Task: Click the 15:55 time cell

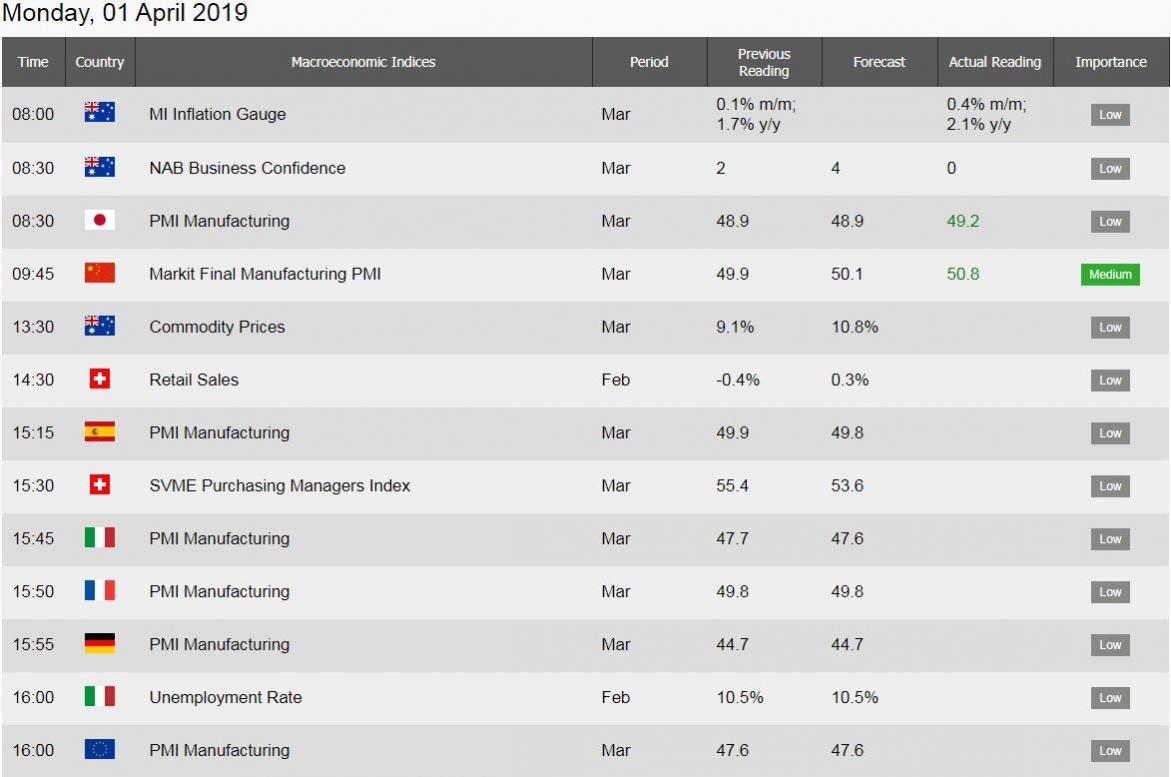Action: [x=33, y=645]
